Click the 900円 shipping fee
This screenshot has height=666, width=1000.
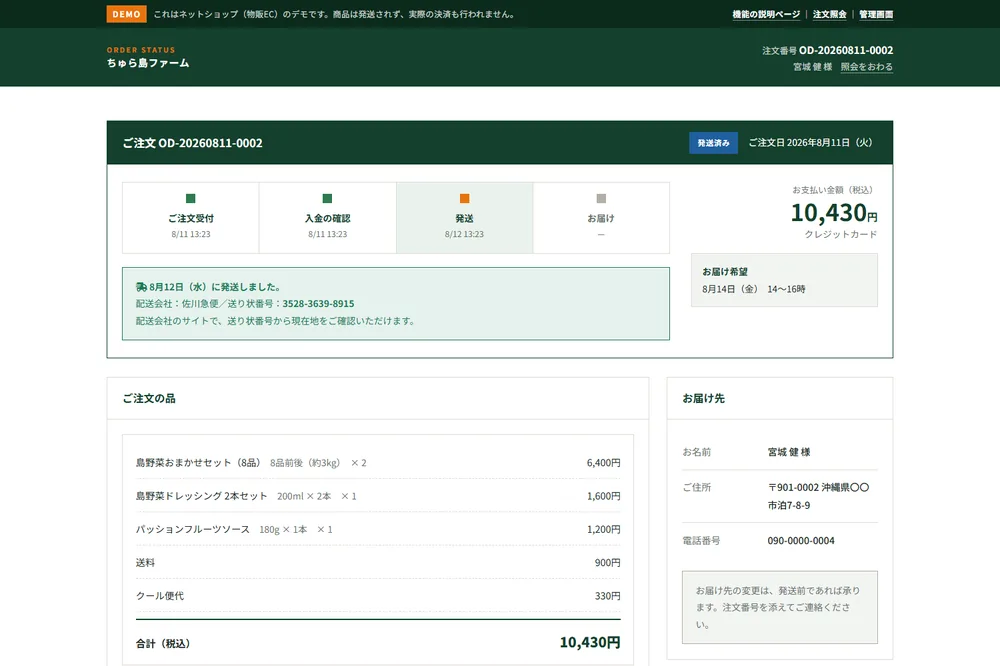tap(607, 562)
